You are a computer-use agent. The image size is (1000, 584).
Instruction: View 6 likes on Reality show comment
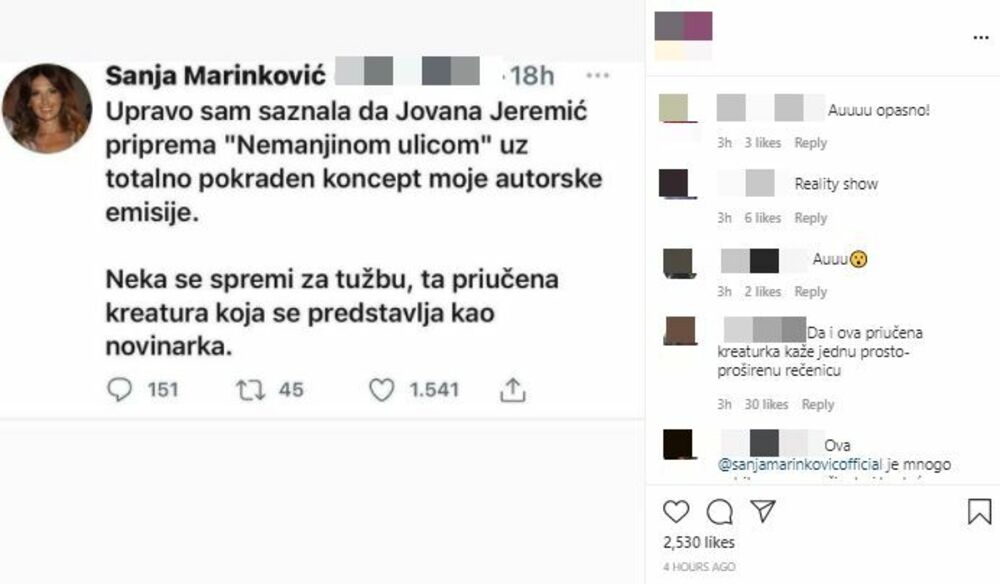pos(763,218)
